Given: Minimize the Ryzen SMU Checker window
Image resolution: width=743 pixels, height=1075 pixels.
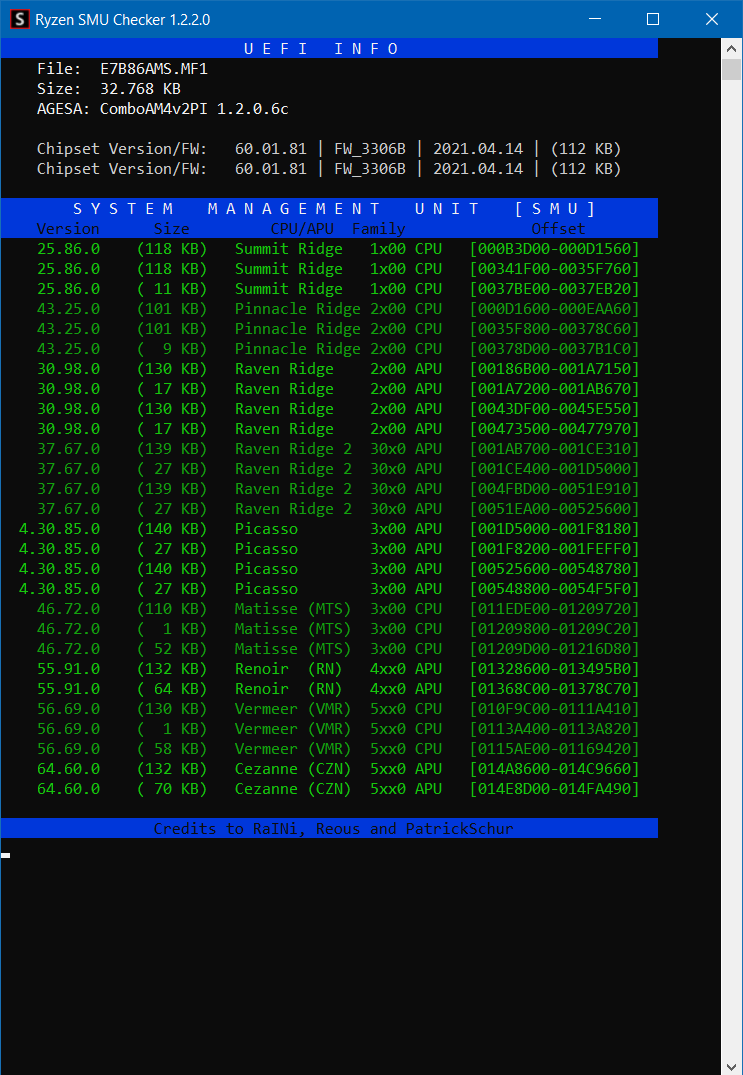Looking at the screenshot, I should (594, 19).
